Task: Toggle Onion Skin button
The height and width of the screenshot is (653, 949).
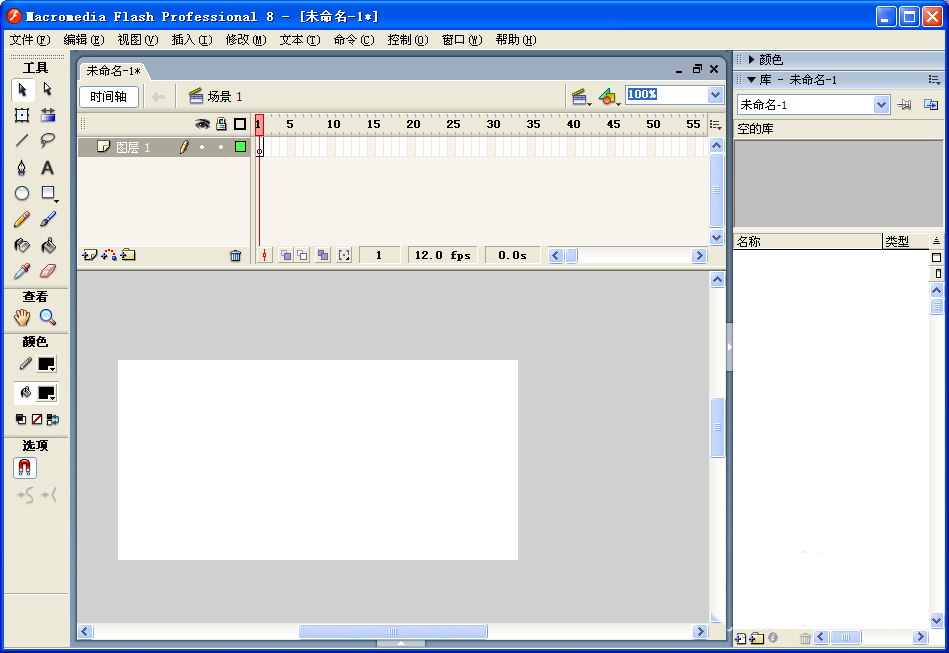Action: coord(286,255)
